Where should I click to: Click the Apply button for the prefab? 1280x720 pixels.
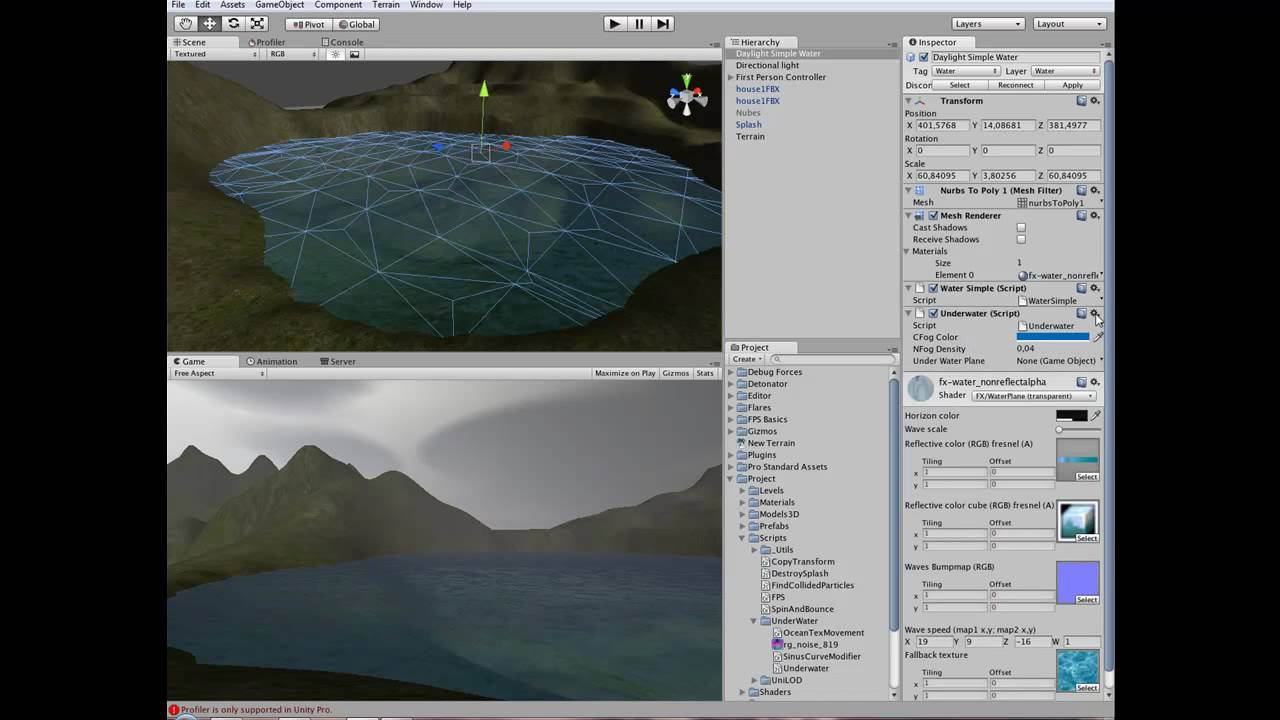pos(1073,85)
